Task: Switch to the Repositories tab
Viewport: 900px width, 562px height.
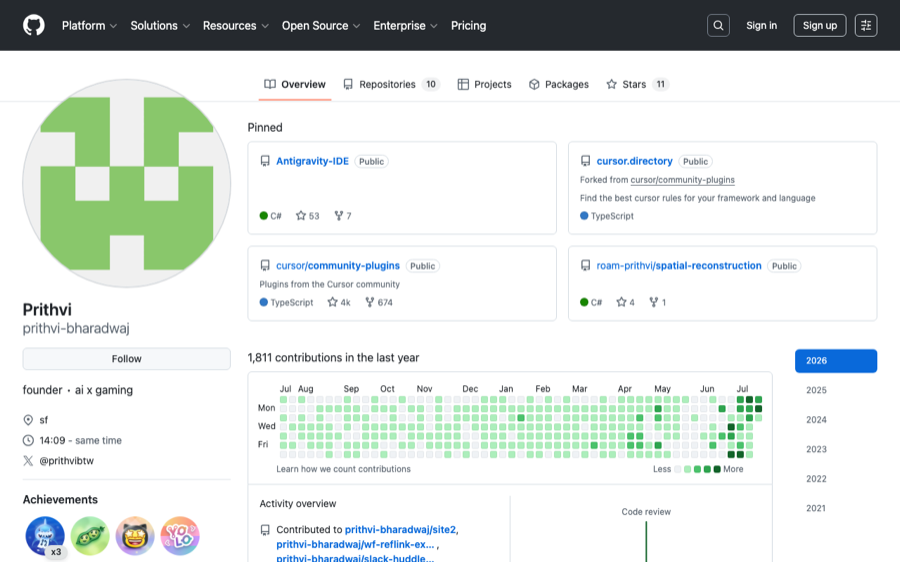Action: [x=391, y=84]
